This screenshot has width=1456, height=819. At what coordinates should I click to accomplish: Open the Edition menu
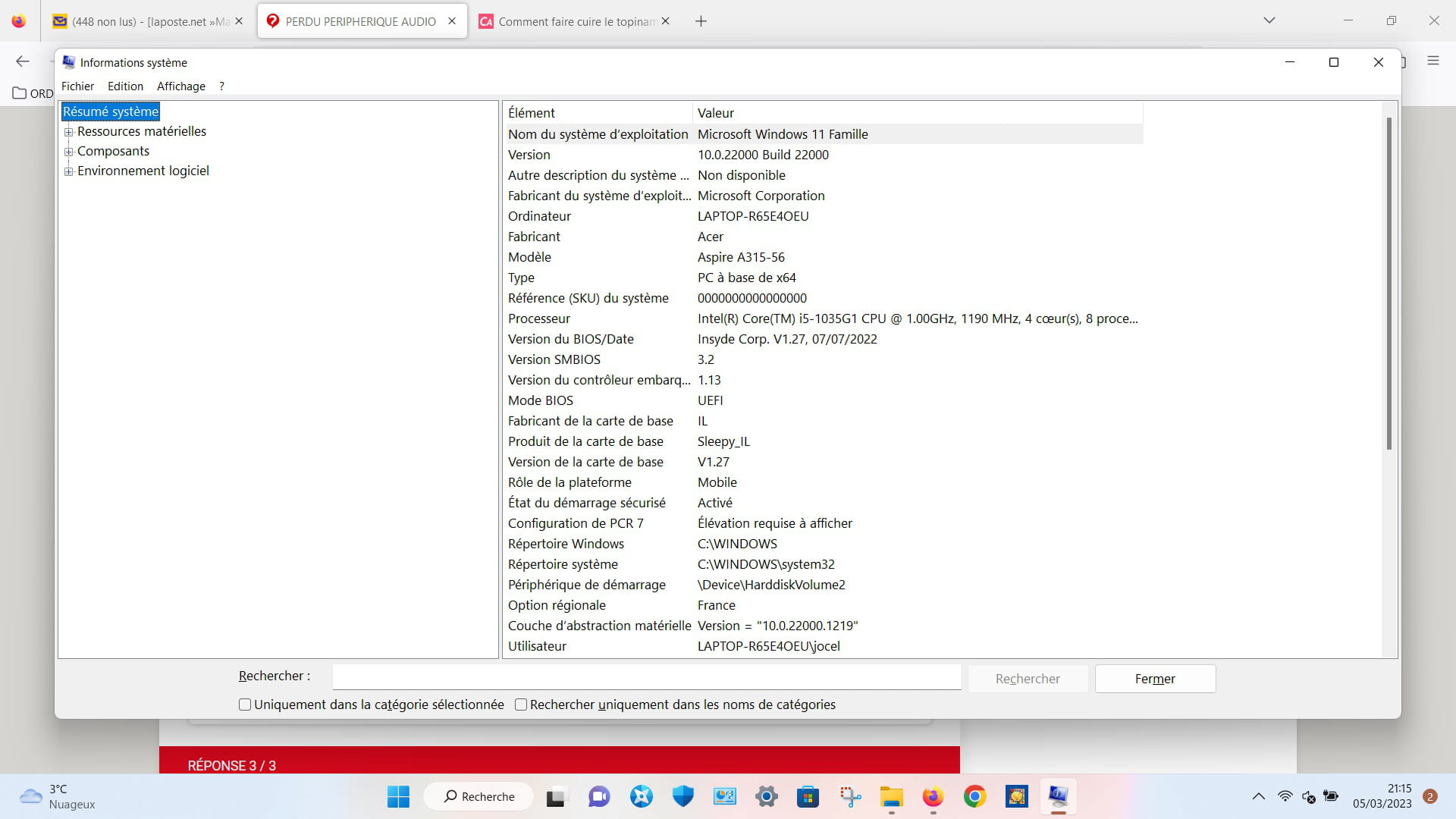[125, 86]
